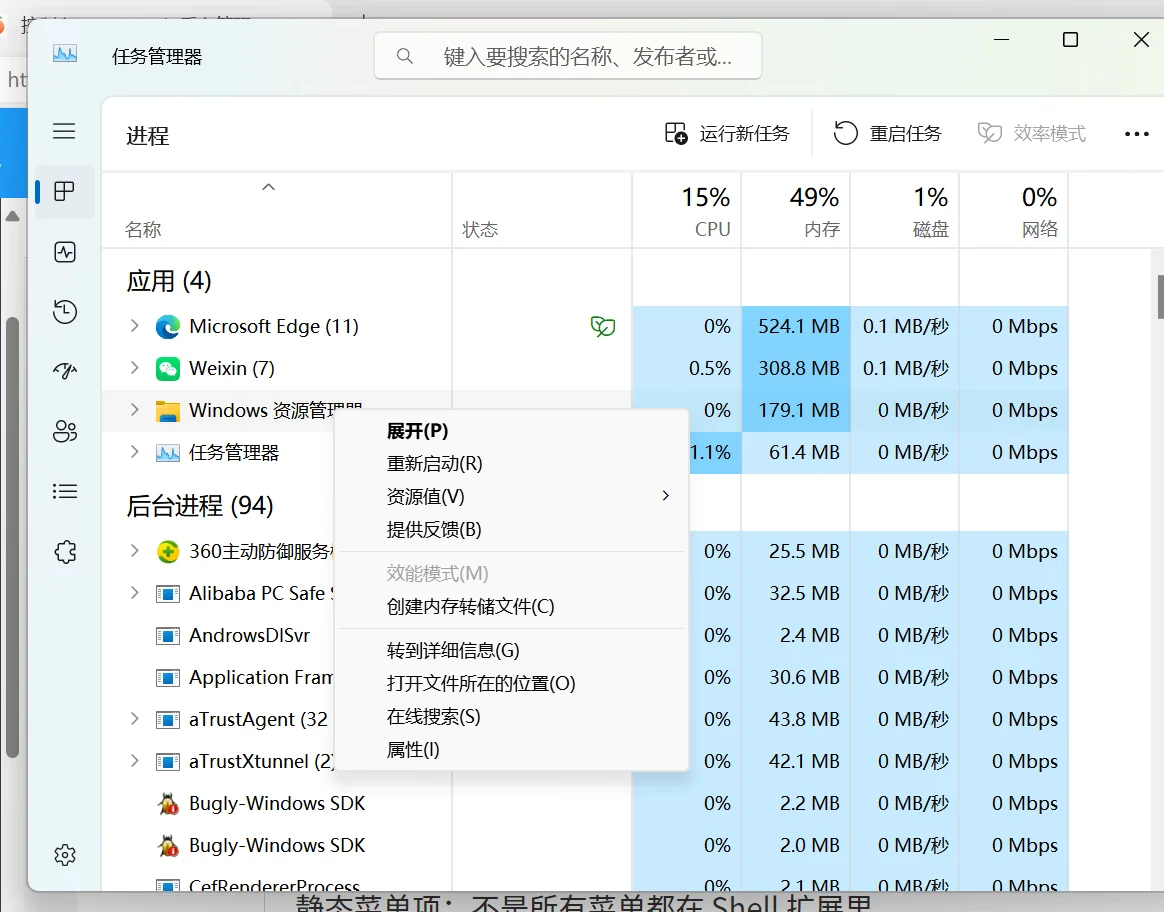This screenshot has width=1164, height=912.
Task: Click the first Bugly-Windows SDK bug icon
Action: [169, 804]
